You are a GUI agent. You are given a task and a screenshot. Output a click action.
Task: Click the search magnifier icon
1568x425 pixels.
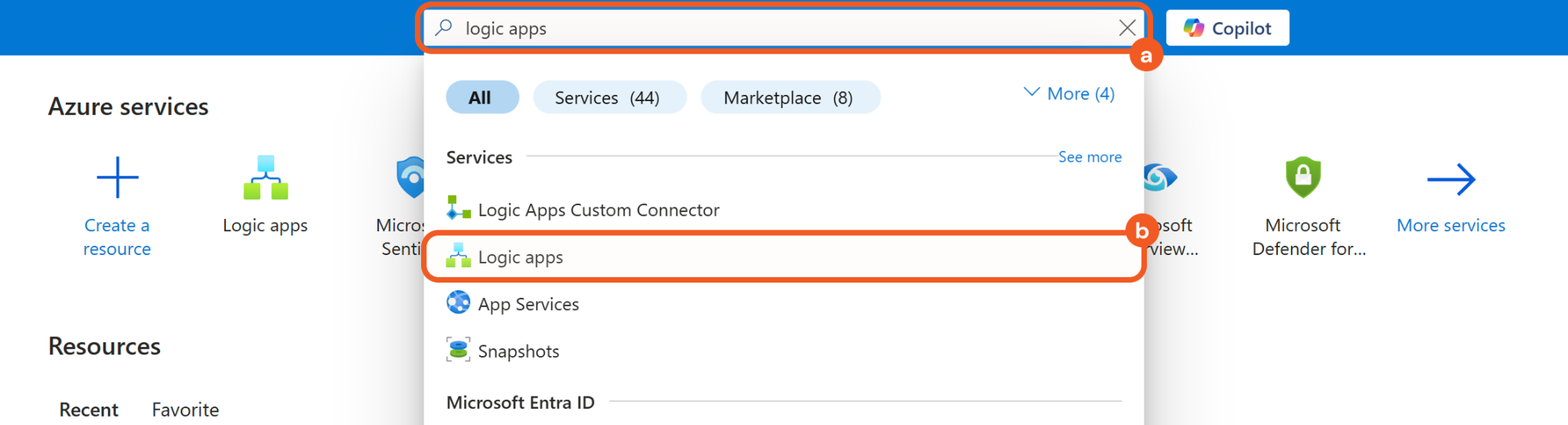[443, 28]
